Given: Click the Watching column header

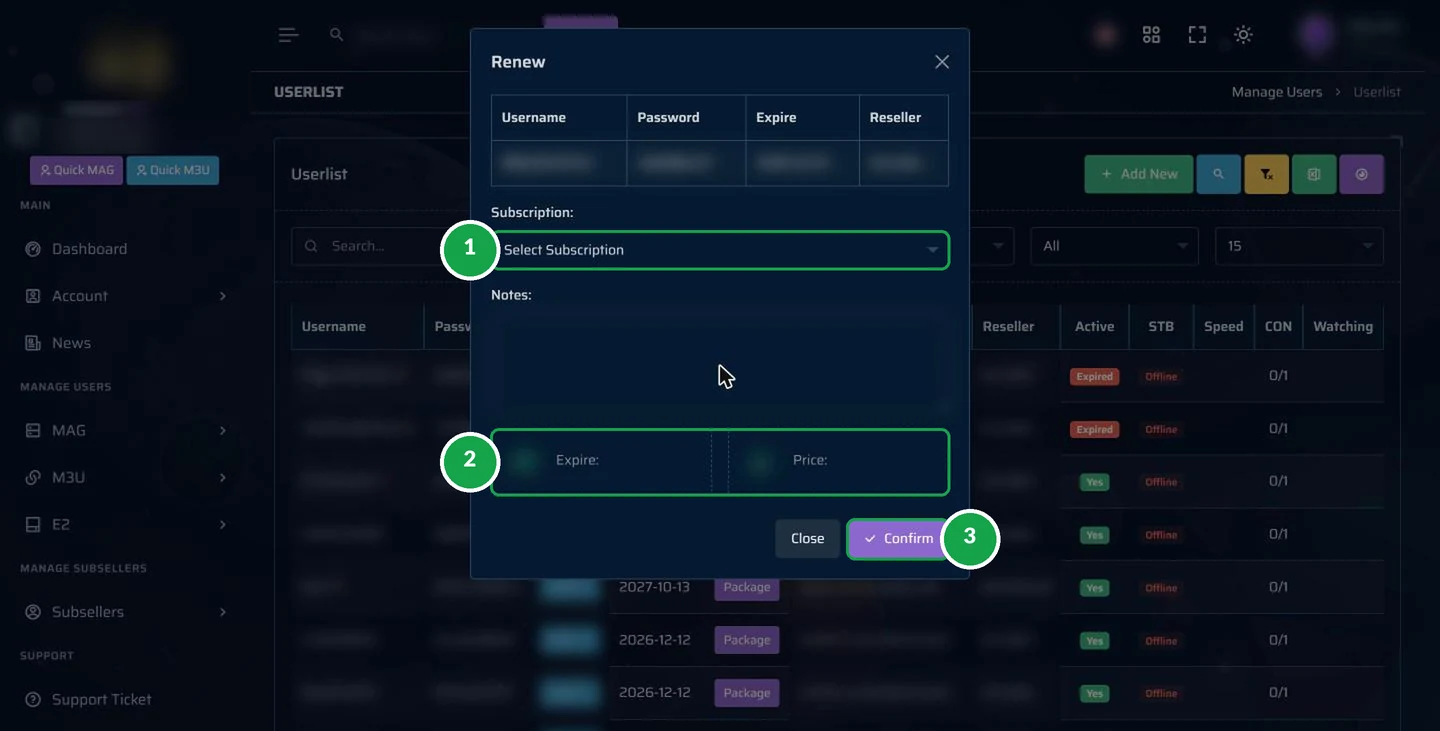Looking at the screenshot, I should (1343, 327).
